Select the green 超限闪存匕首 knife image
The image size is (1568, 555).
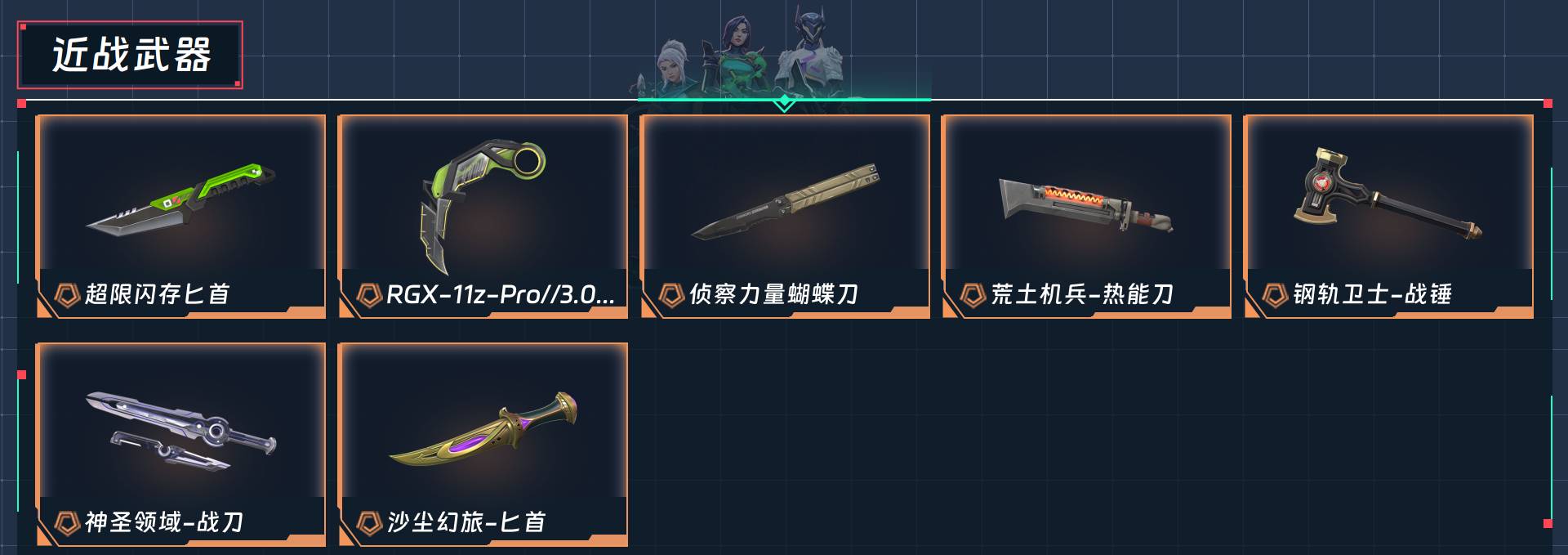coord(180,199)
